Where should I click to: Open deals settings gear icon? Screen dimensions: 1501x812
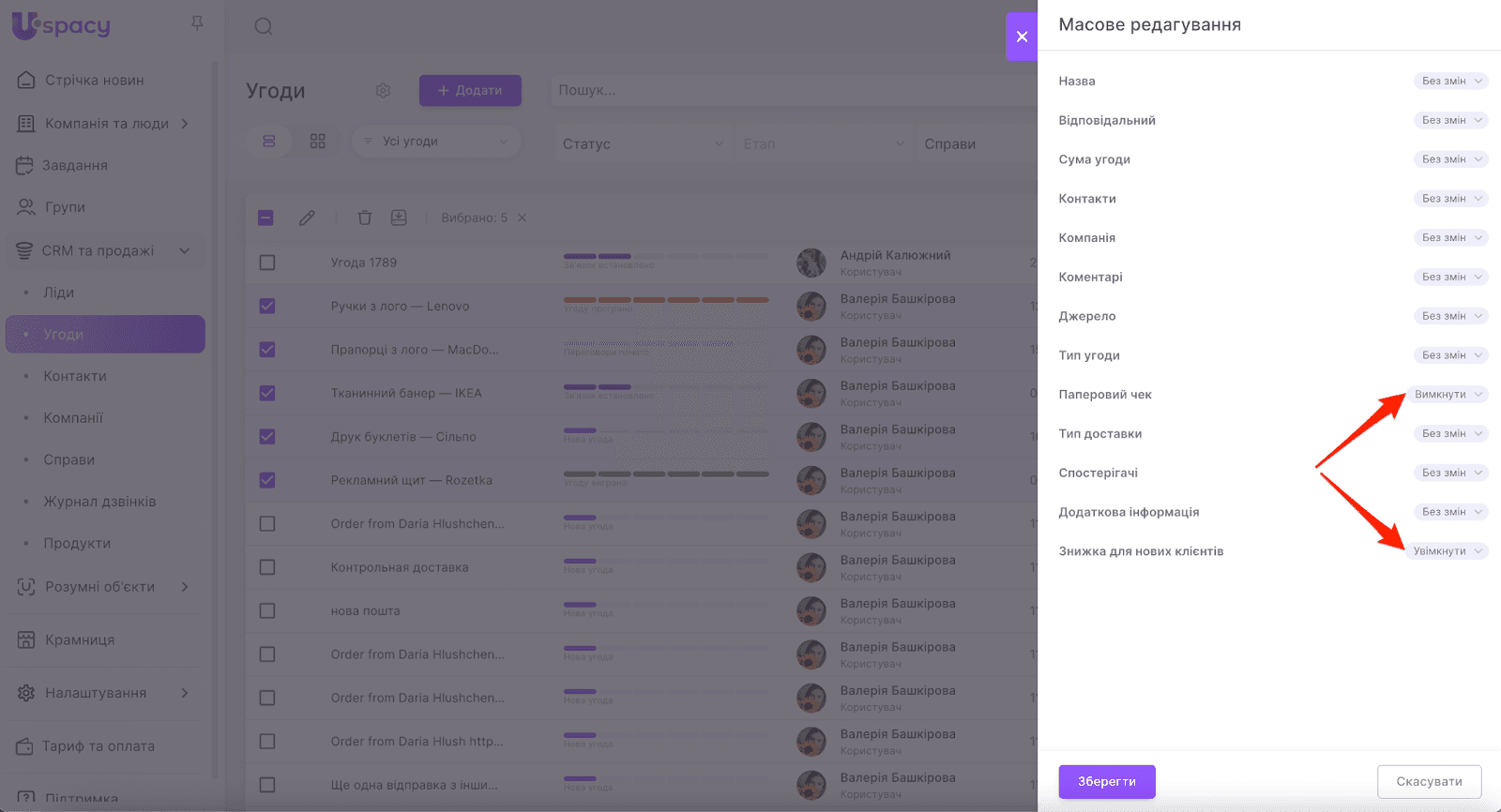pos(383,91)
